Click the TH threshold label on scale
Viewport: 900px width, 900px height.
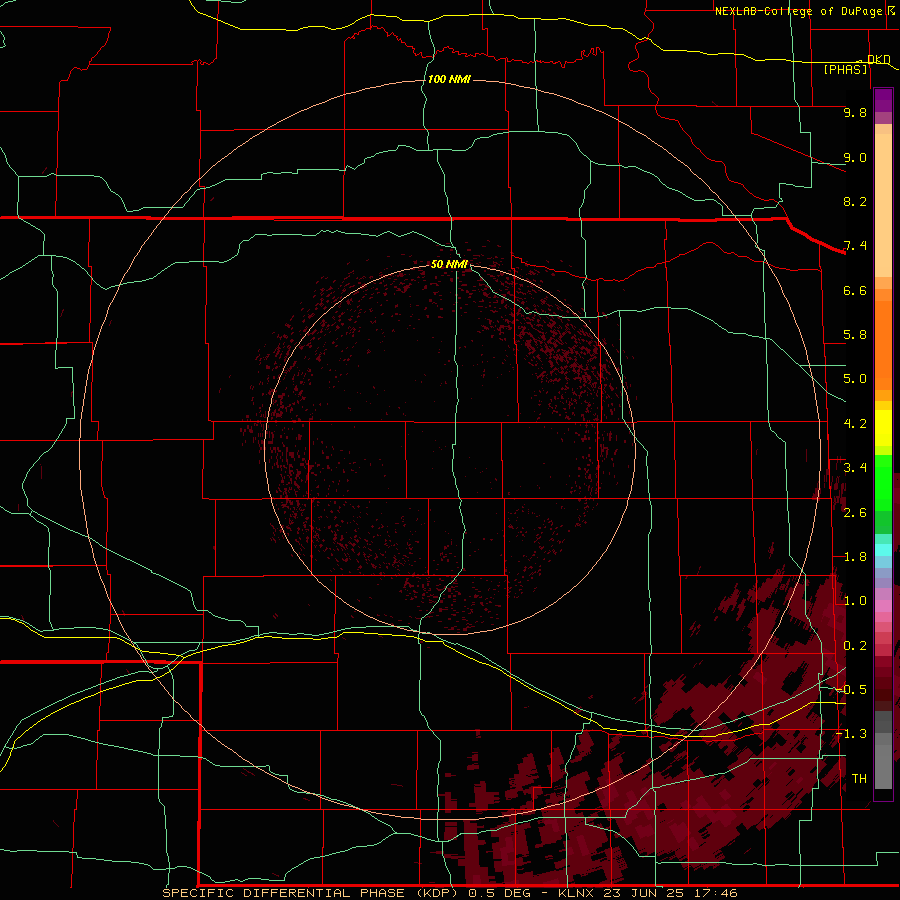pos(859,779)
